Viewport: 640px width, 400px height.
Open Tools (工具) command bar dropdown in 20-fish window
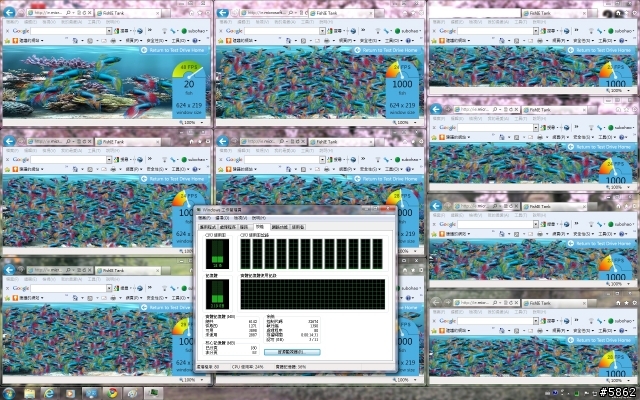click(x=180, y=40)
